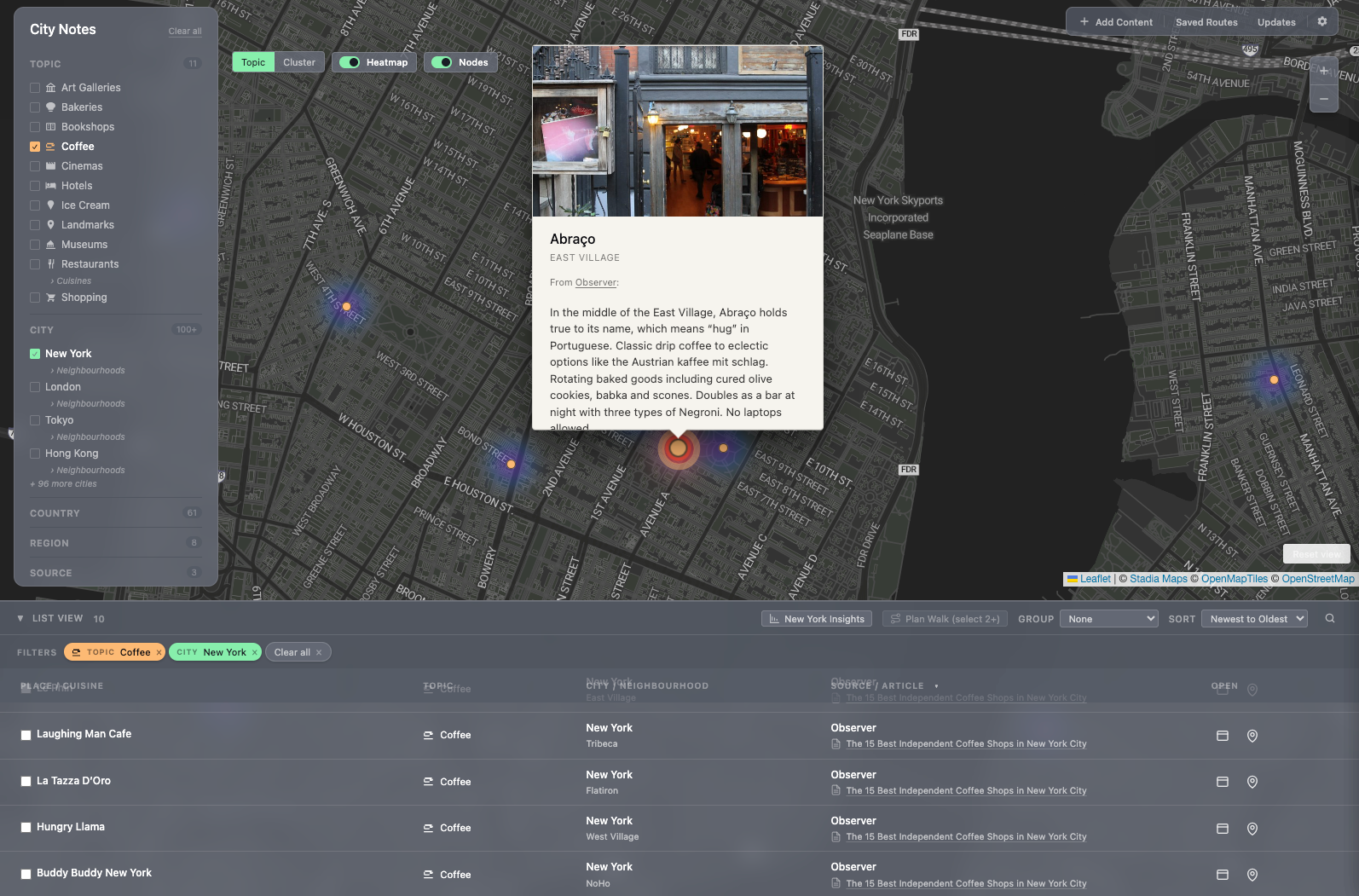Click the Buddy Buddy New York calendar icon
The height and width of the screenshot is (896, 1359).
coord(1222,875)
